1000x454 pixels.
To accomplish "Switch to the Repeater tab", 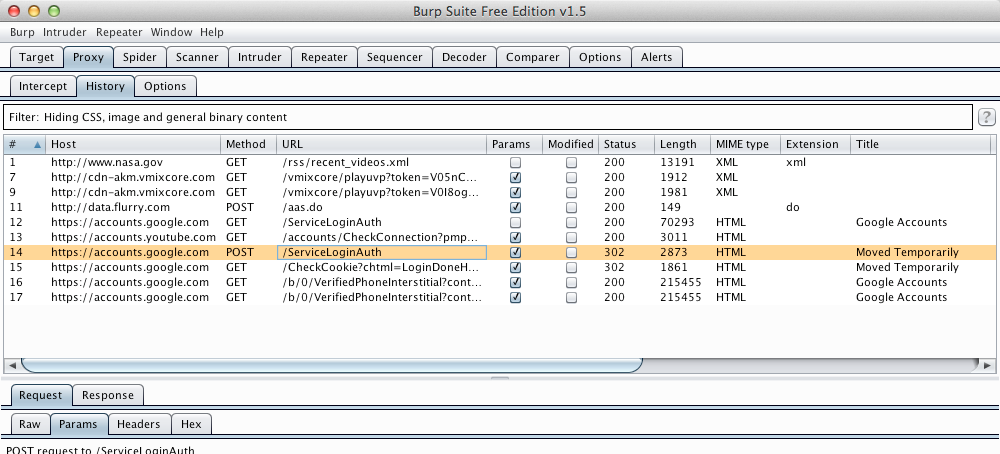I will [323, 57].
